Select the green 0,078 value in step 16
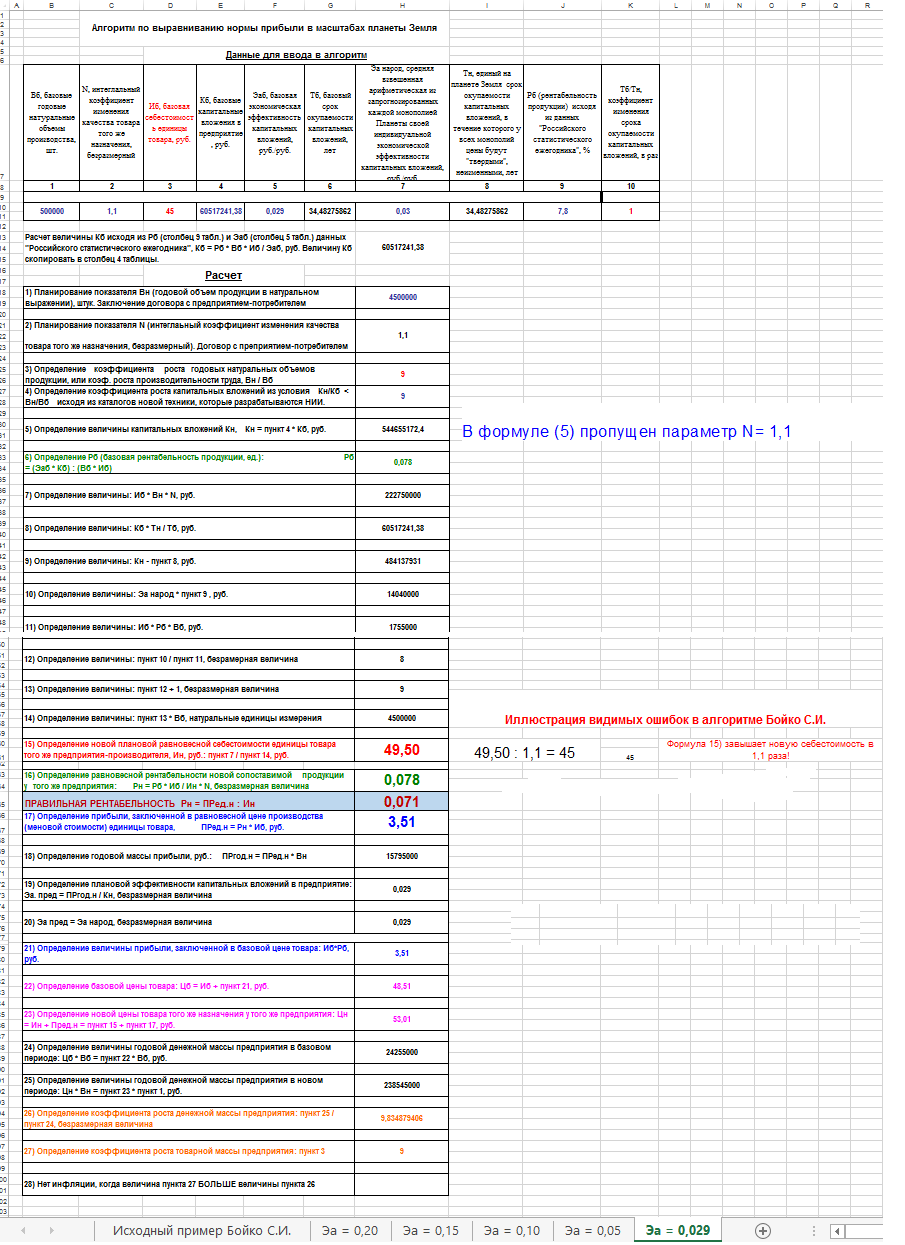This screenshot has height=1245, width=905. coord(402,780)
